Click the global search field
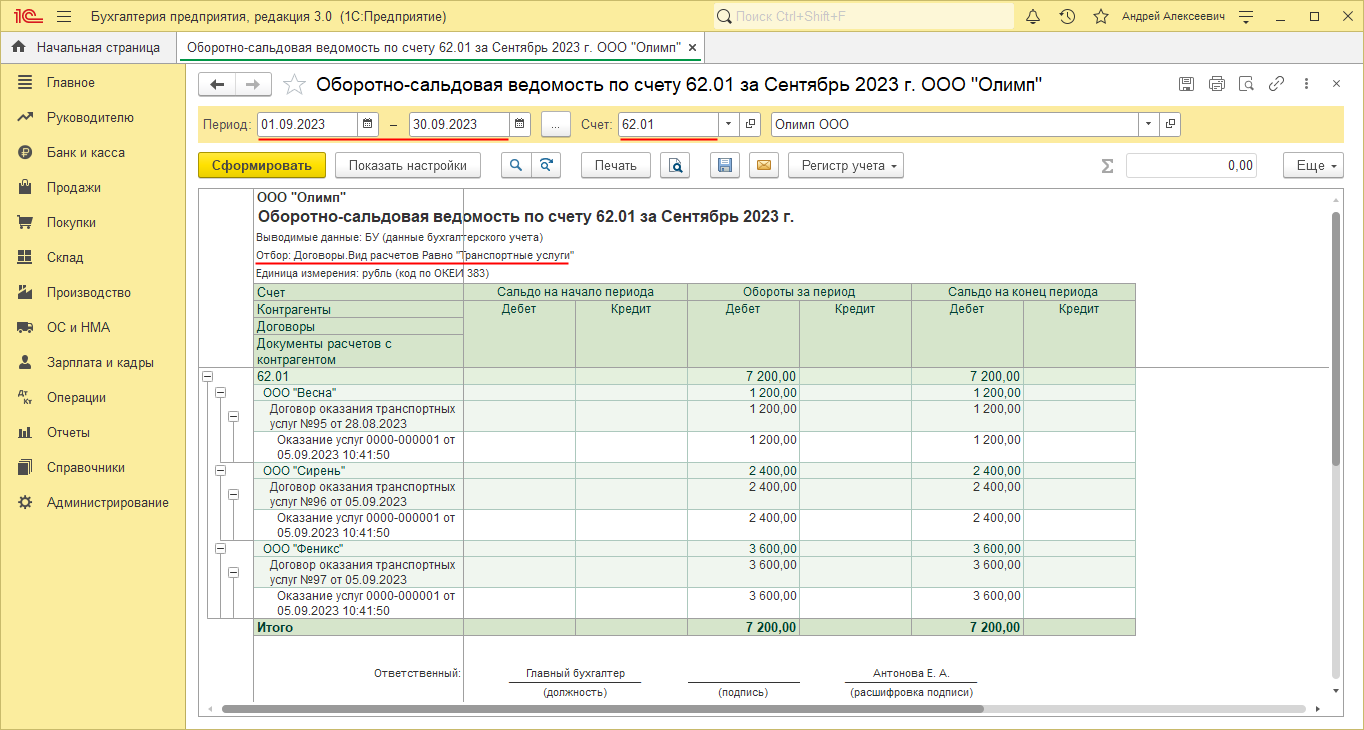Viewport: 1364px width, 730px height. point(864,17)
